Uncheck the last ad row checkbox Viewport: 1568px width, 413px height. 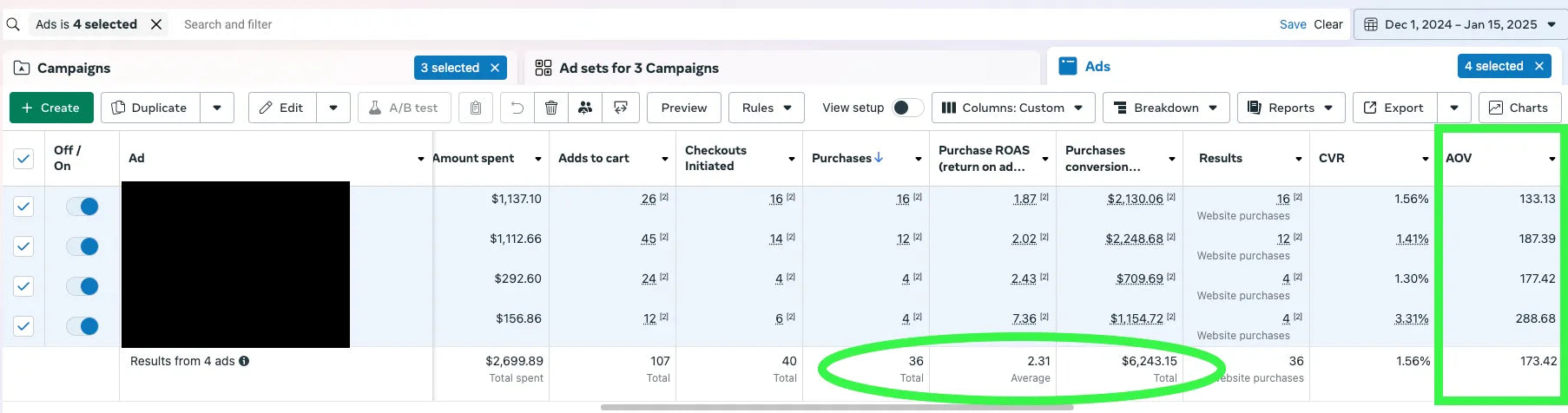[x=23, y=326]
